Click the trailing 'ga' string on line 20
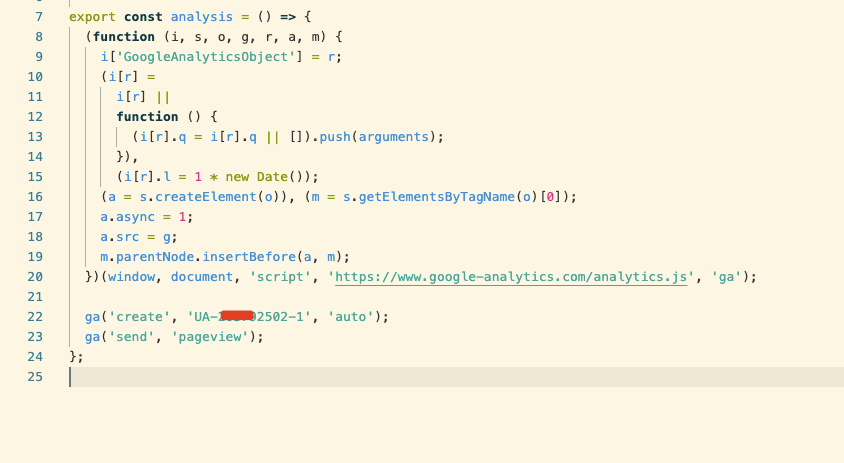Image resolution: width=844 pixels, height=463 pixels. click(726, 277)
